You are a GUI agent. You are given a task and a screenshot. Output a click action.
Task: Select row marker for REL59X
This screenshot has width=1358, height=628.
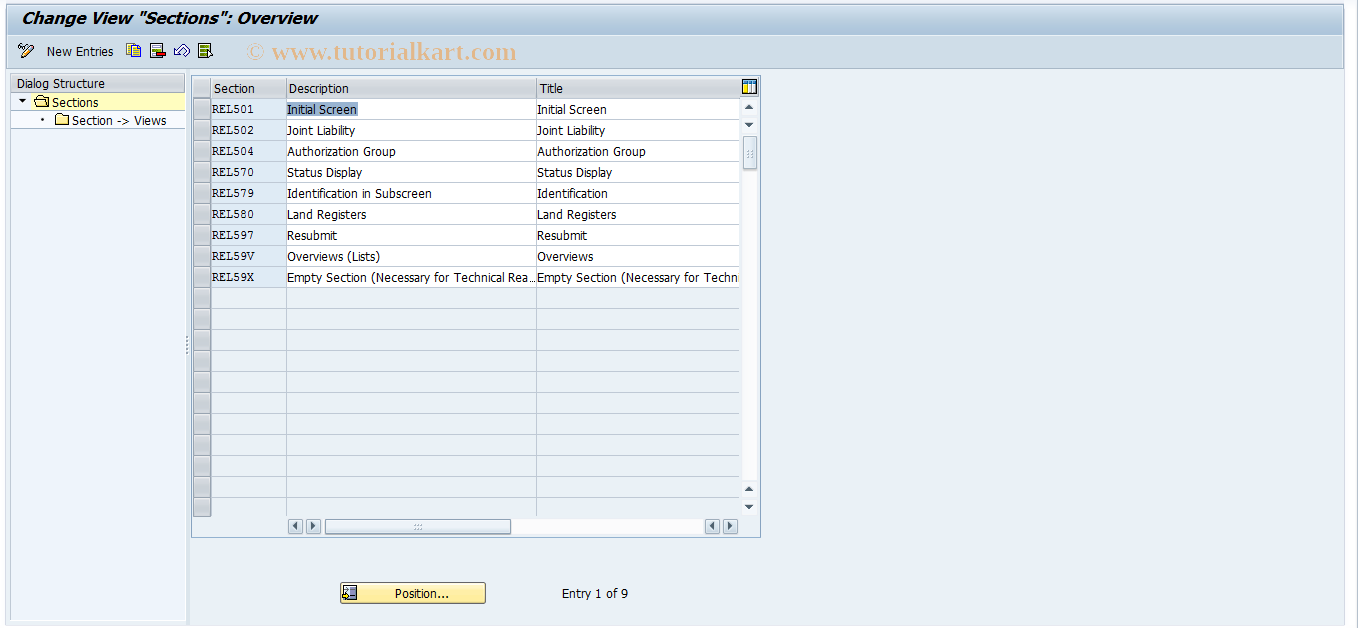(x=202, y=277)
